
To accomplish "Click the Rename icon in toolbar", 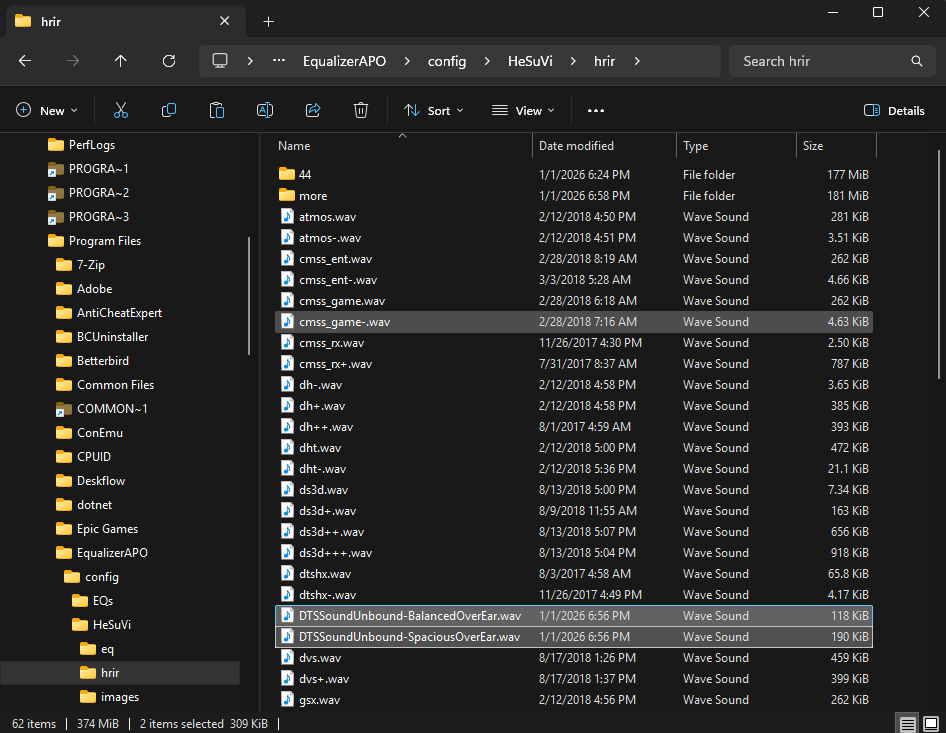I will coord(265,110).
